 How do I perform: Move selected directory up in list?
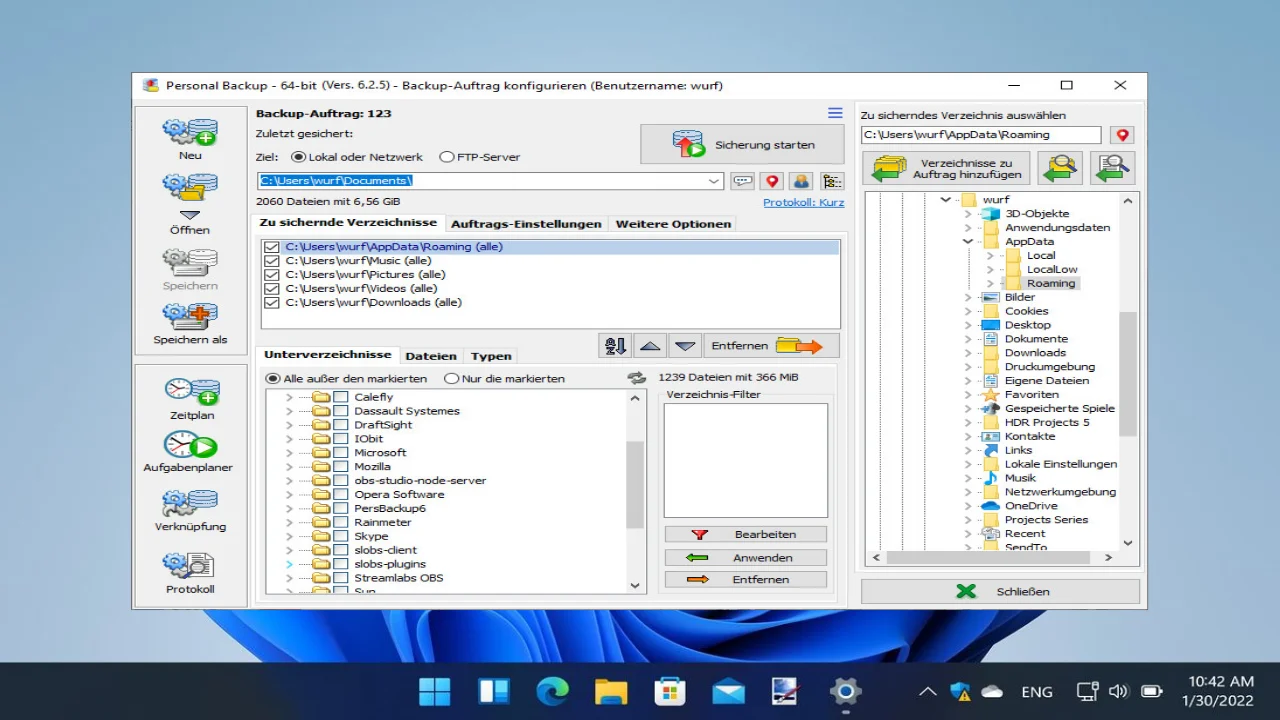pos(650,346)
